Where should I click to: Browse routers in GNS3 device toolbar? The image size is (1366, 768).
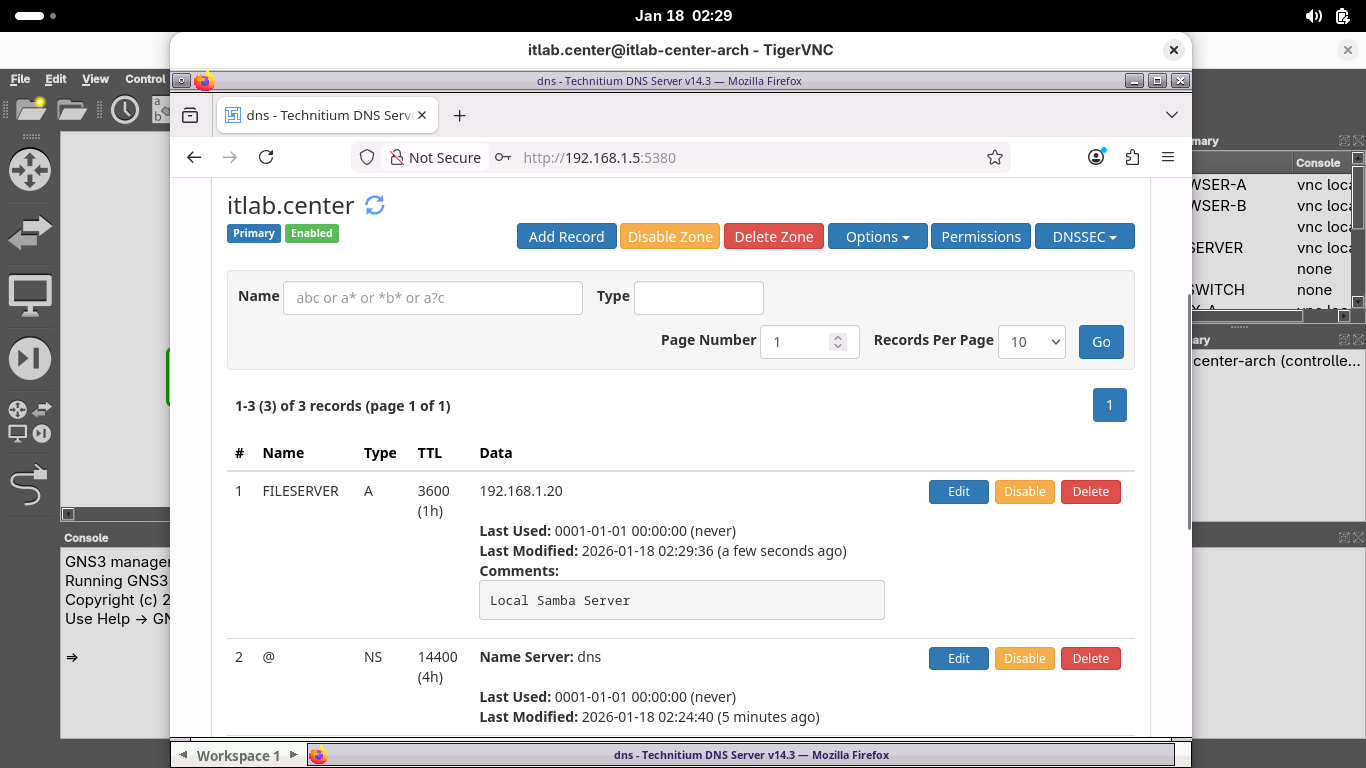(30, 170)
